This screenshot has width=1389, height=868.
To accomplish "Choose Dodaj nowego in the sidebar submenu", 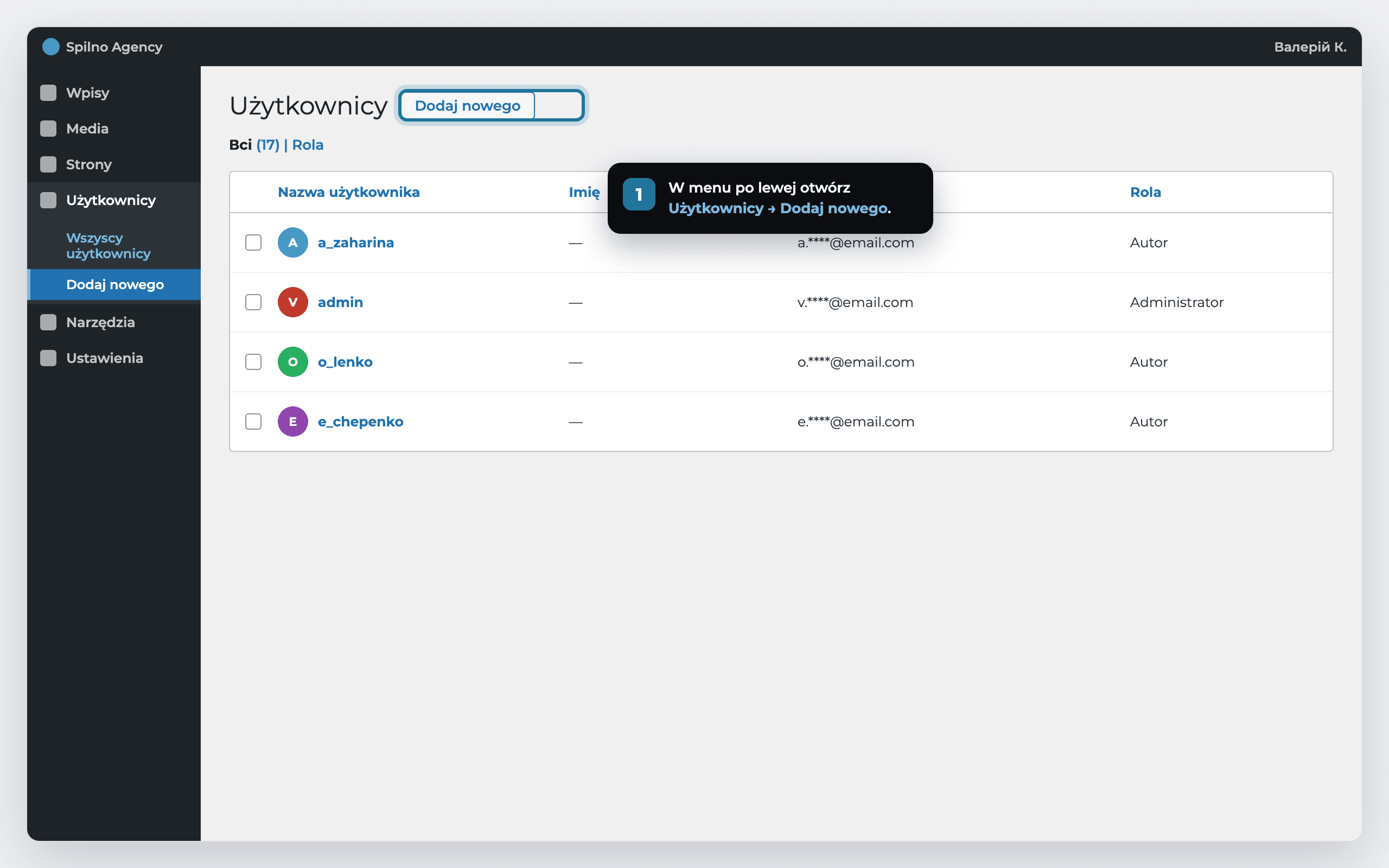I will [113, 285].
